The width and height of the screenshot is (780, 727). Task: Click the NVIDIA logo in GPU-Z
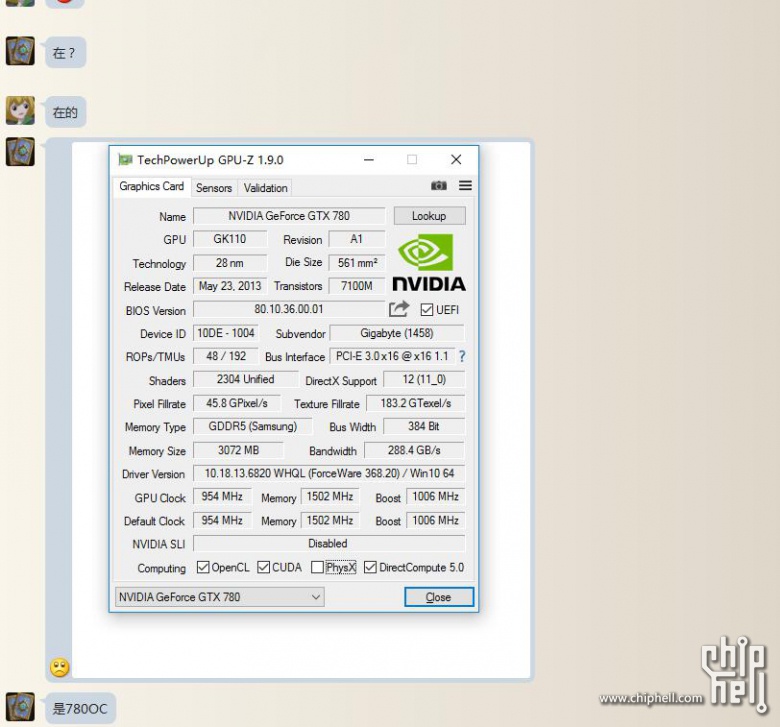point(429,262)
